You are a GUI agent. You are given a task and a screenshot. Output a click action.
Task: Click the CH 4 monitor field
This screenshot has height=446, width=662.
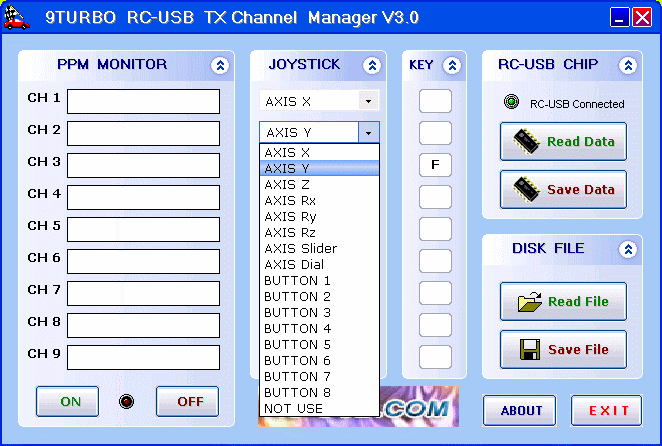coord(144,197)
